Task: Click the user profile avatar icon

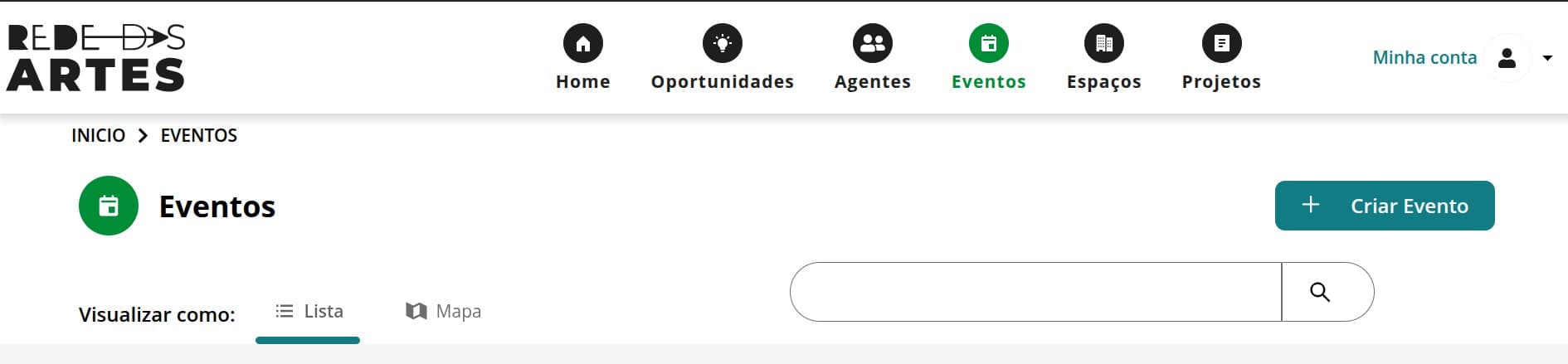Action: (1507, 58)
